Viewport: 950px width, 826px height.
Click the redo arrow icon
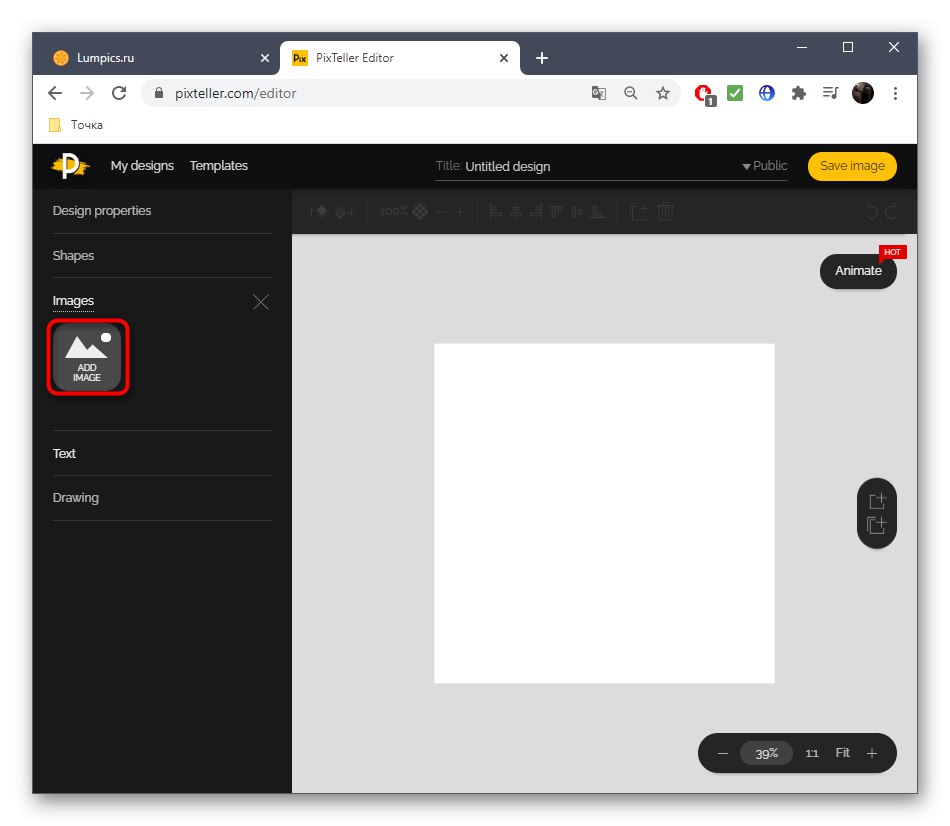tap(886, 211)
